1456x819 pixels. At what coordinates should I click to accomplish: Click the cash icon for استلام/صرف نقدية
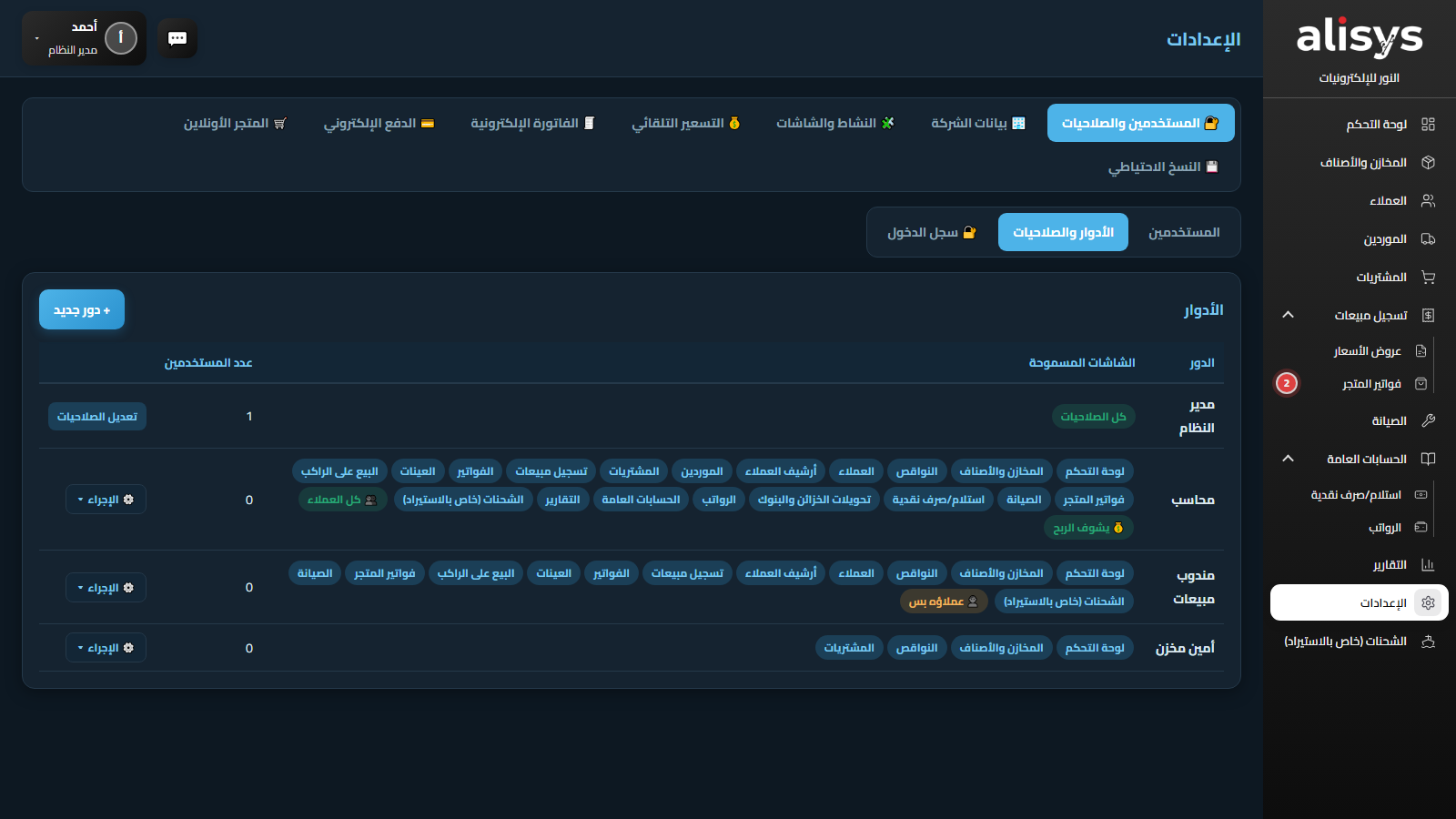pyautogui.click(x=1421, y=494)
